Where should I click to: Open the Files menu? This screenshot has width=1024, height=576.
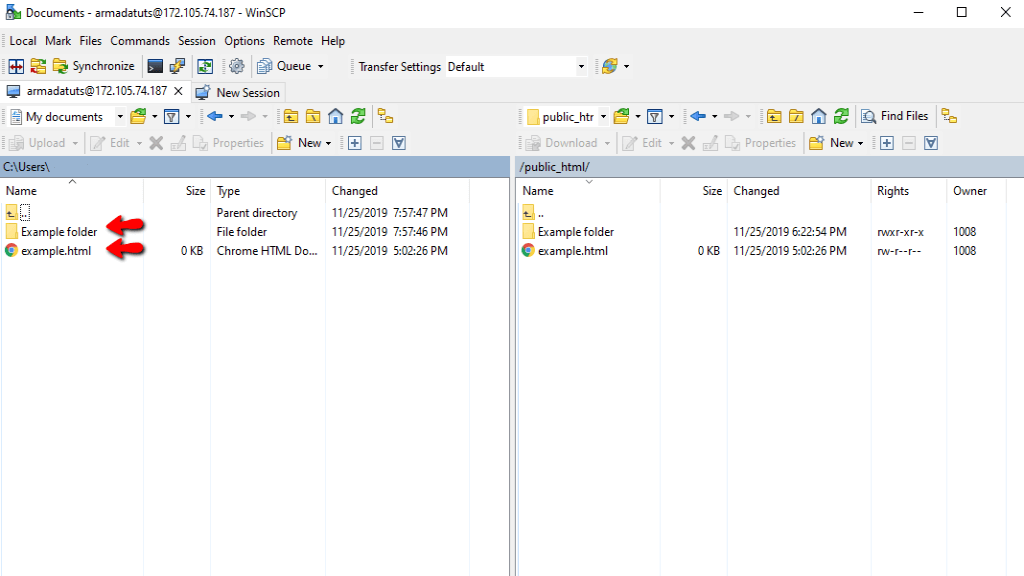[x=91, y=40]
